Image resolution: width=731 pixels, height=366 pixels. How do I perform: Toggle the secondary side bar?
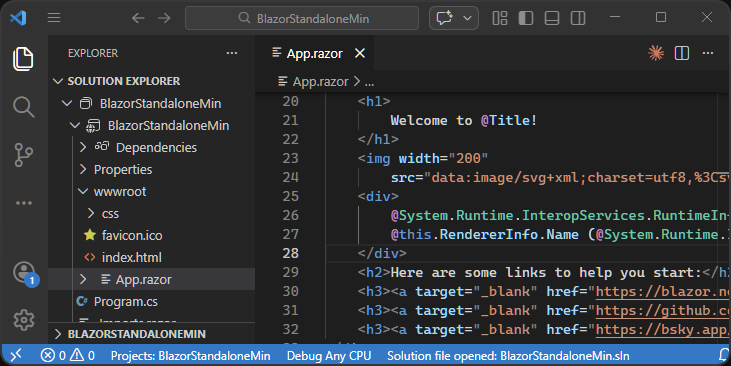pos(578,18)
